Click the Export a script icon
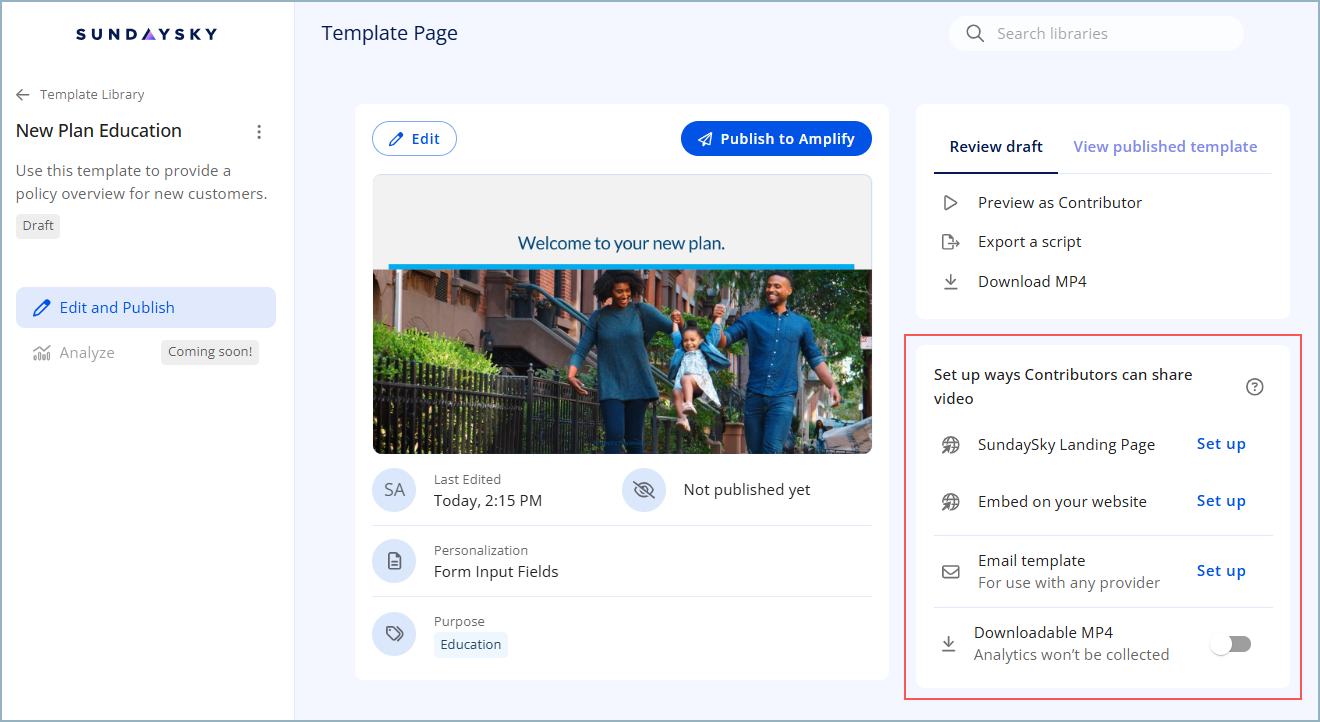This screenshot has height=722, width=1320. tap(951, 241)
